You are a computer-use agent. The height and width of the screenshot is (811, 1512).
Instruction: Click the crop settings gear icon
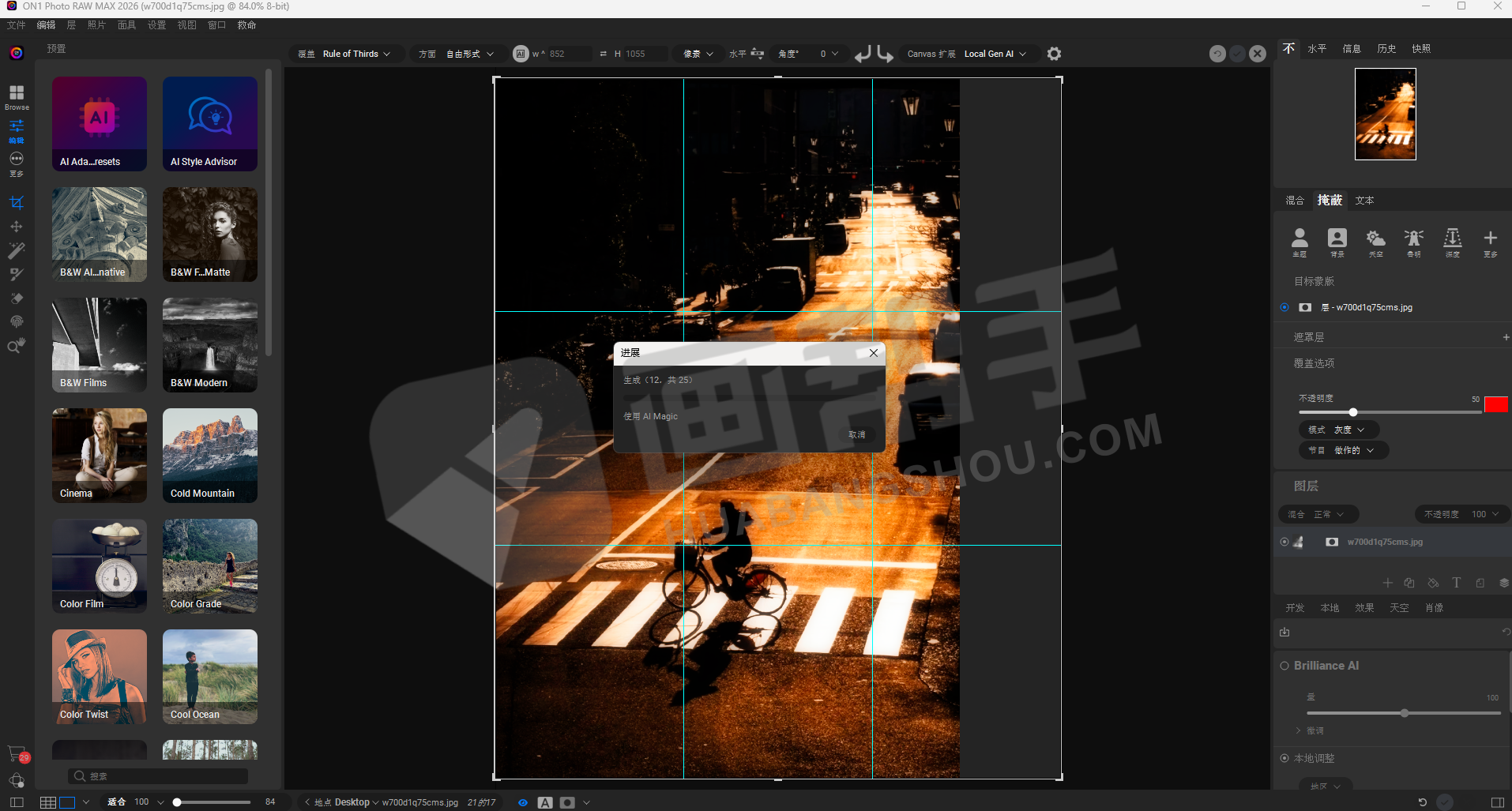click(x=1054, y=54)
